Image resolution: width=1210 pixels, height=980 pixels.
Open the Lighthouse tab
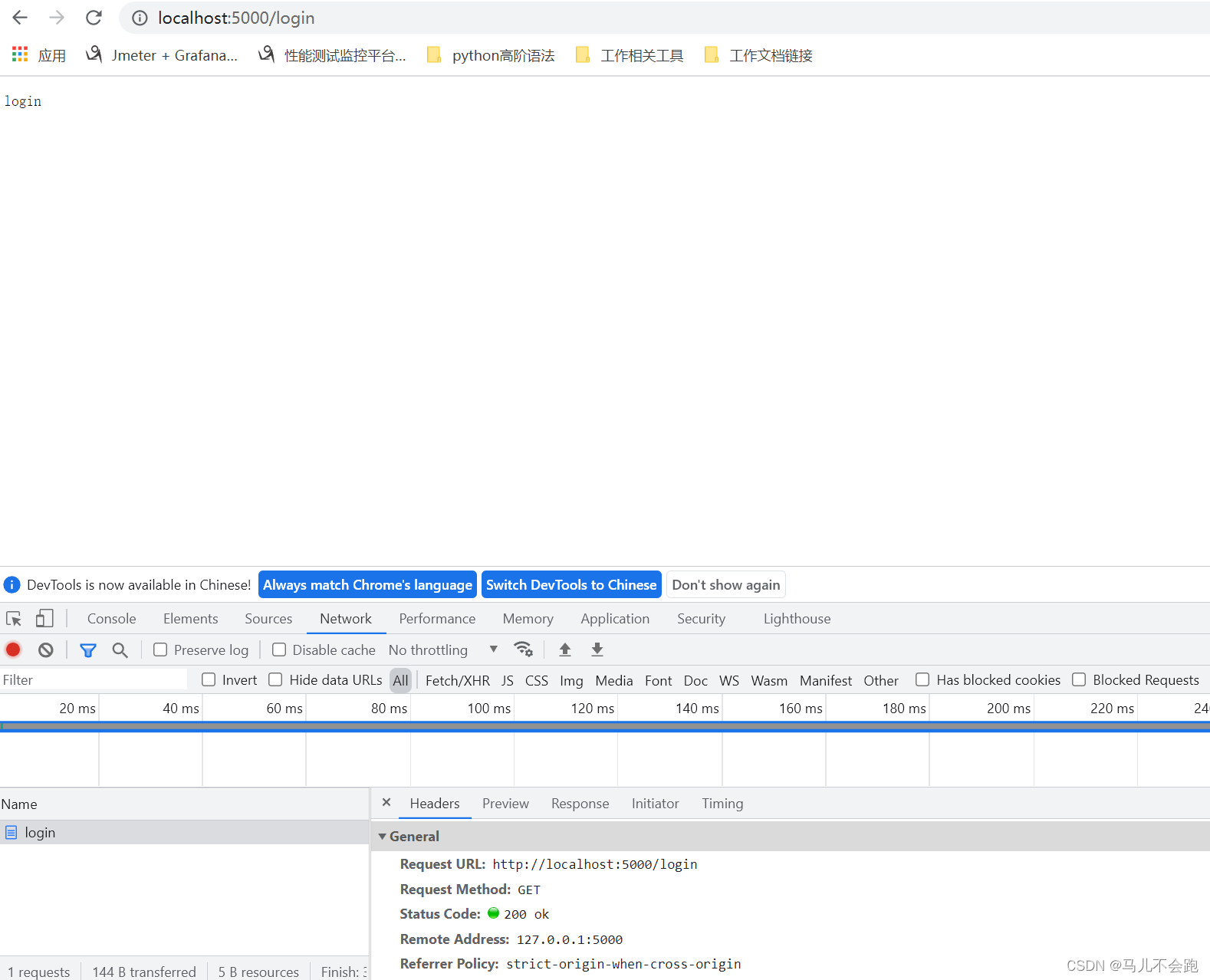[797, 619]
